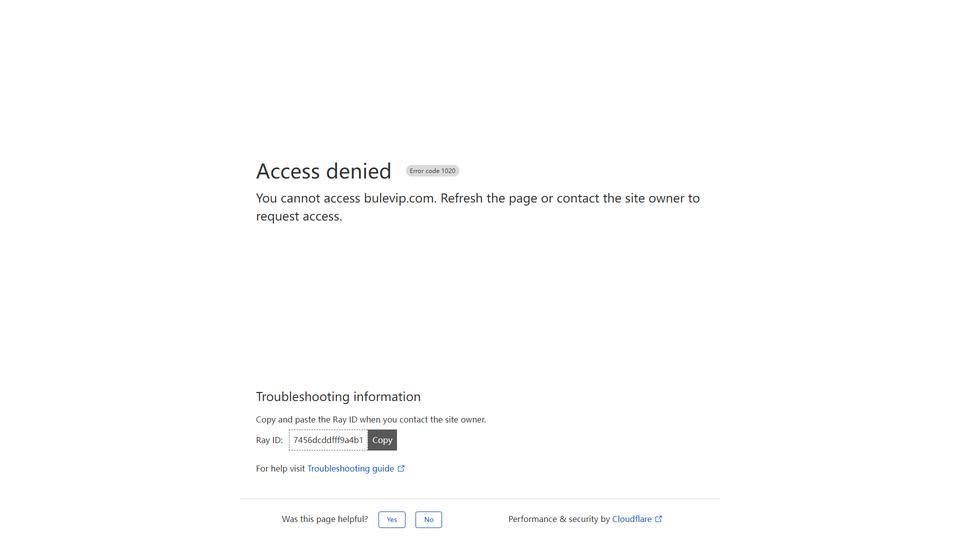Click the 'For help visit' text
This screenshot has width=960, height=540.
[x=280, y=468]
